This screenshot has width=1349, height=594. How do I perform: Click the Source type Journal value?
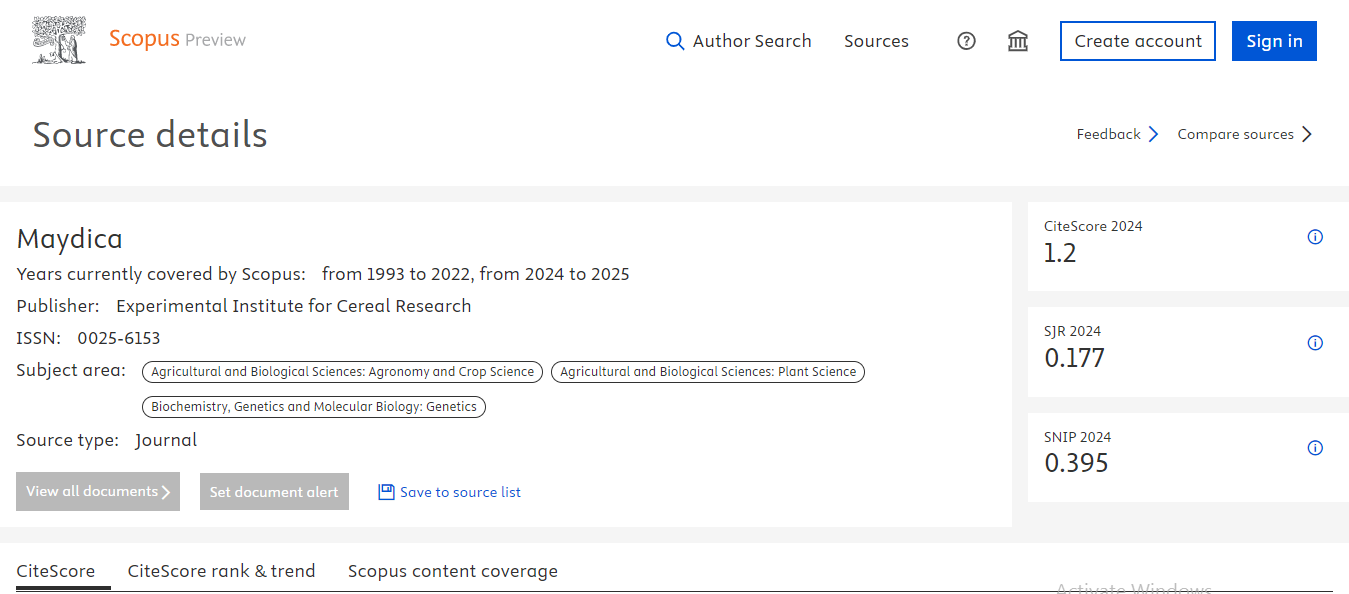click(x=166, y=440)
